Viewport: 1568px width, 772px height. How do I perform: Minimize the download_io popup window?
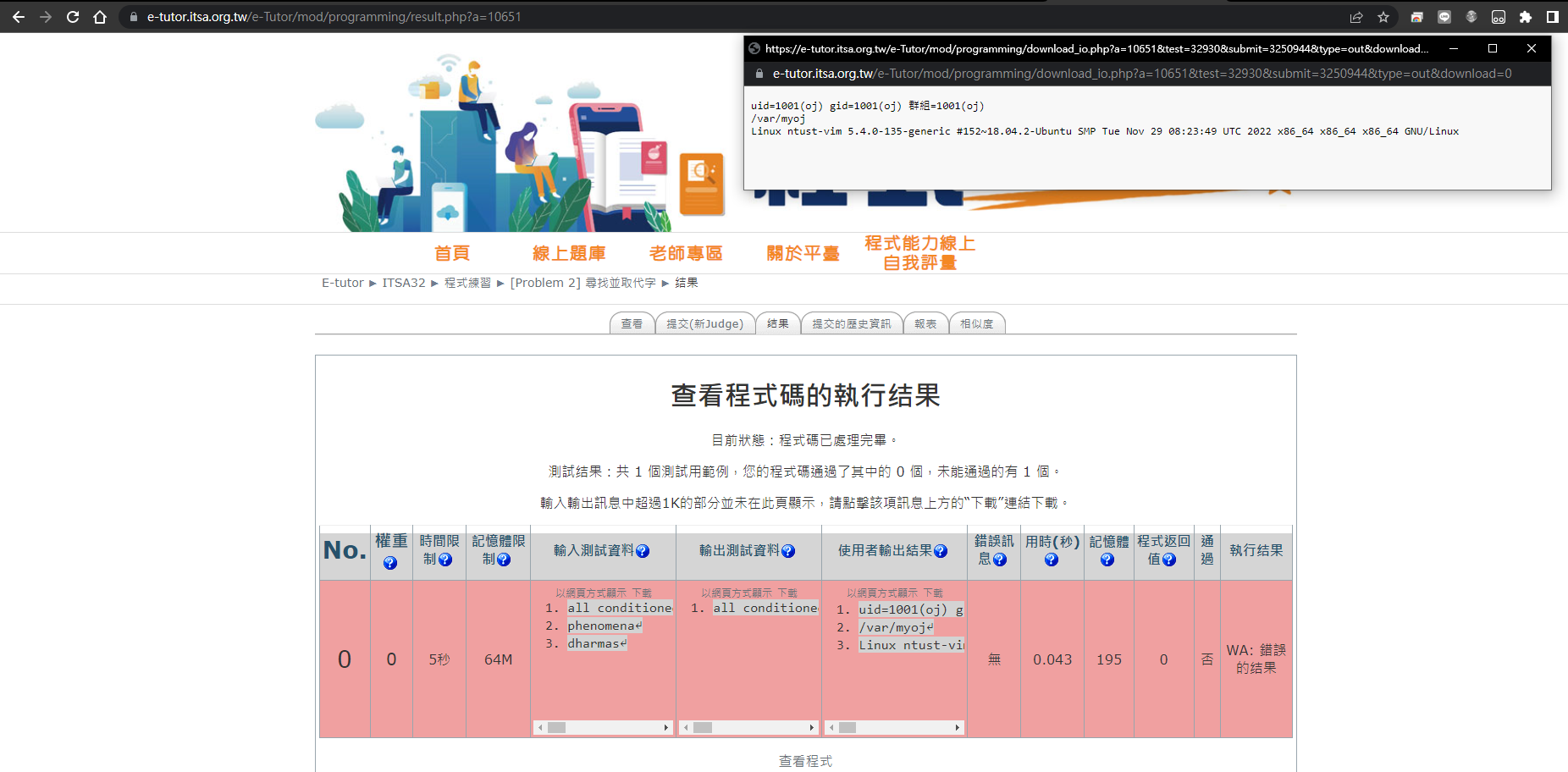click(x=1454, y=48)
